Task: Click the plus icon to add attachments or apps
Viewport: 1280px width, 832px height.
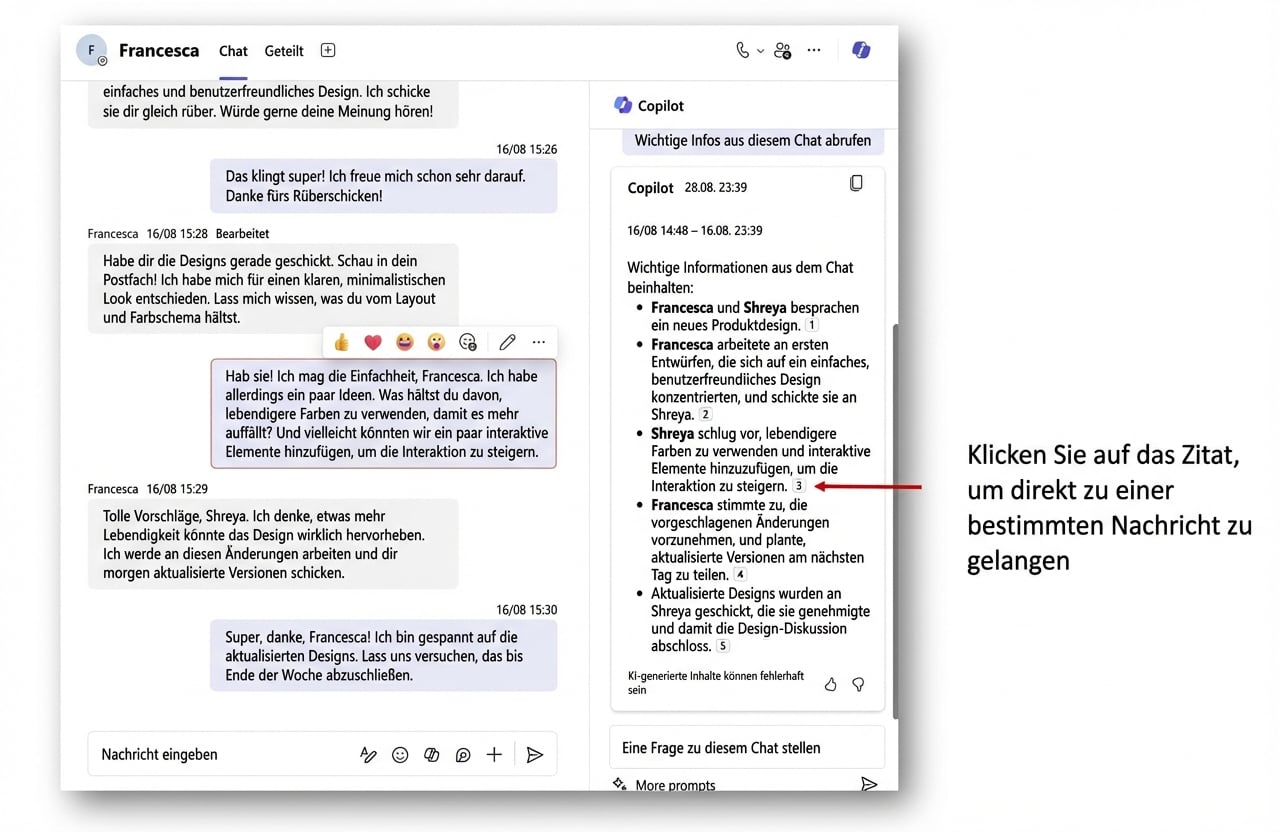Action: pyautogui.click(x=493, y=754)
